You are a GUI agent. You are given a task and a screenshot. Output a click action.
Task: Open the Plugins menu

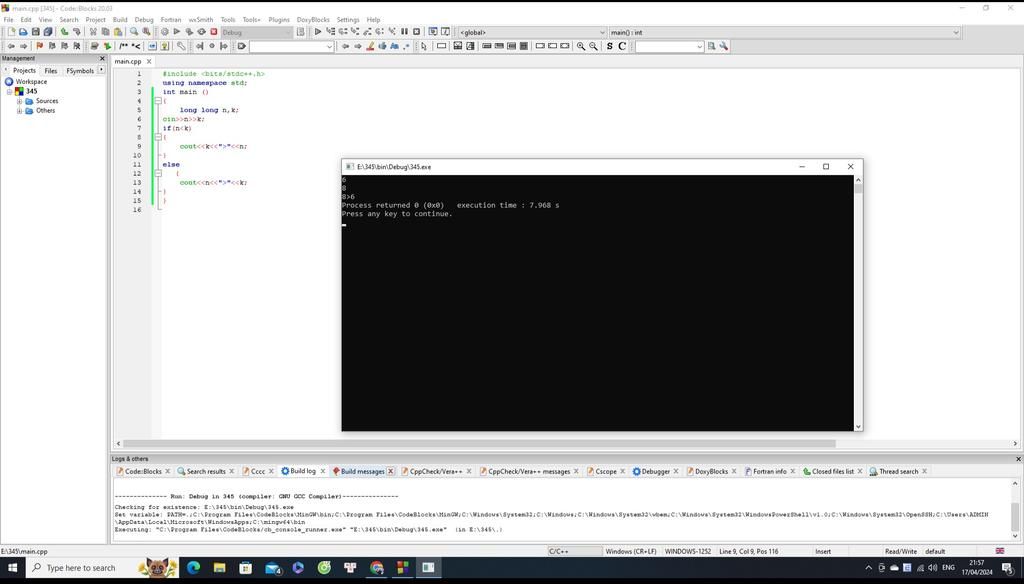click(279, 20)
